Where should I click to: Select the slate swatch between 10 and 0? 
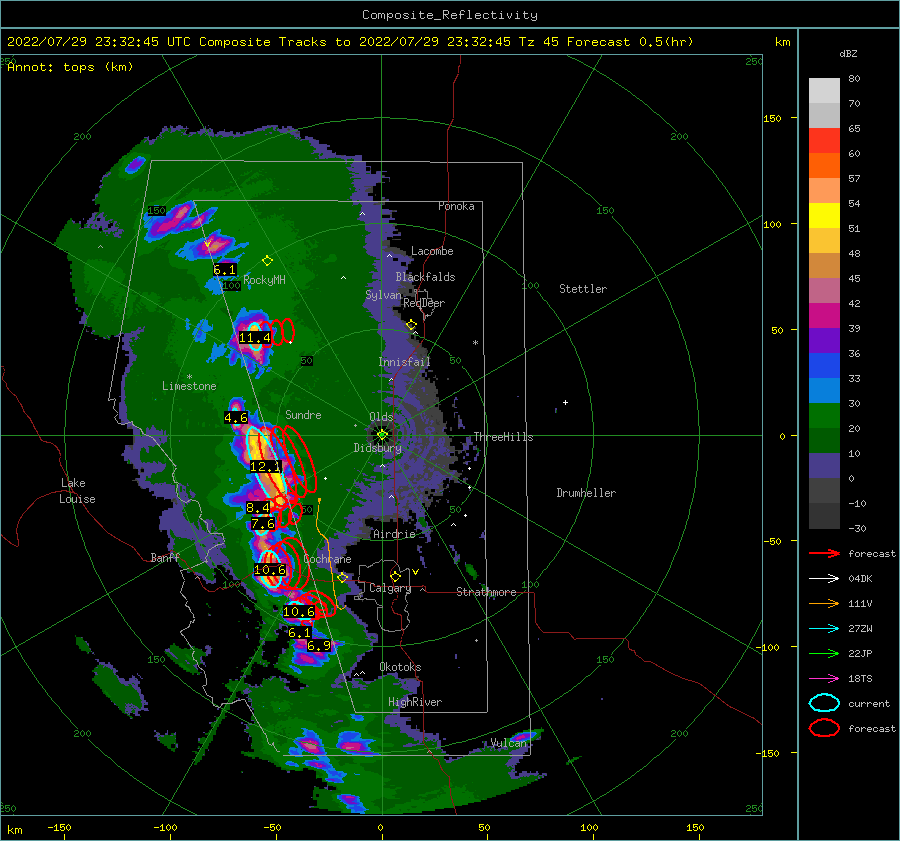click(824, 466)
